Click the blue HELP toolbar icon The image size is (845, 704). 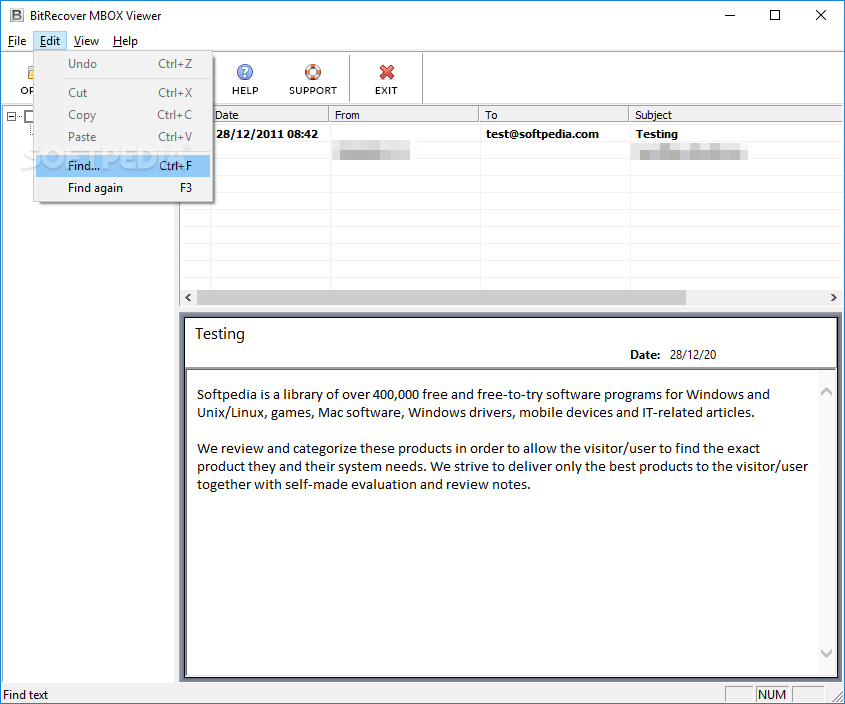pos(245,72)
